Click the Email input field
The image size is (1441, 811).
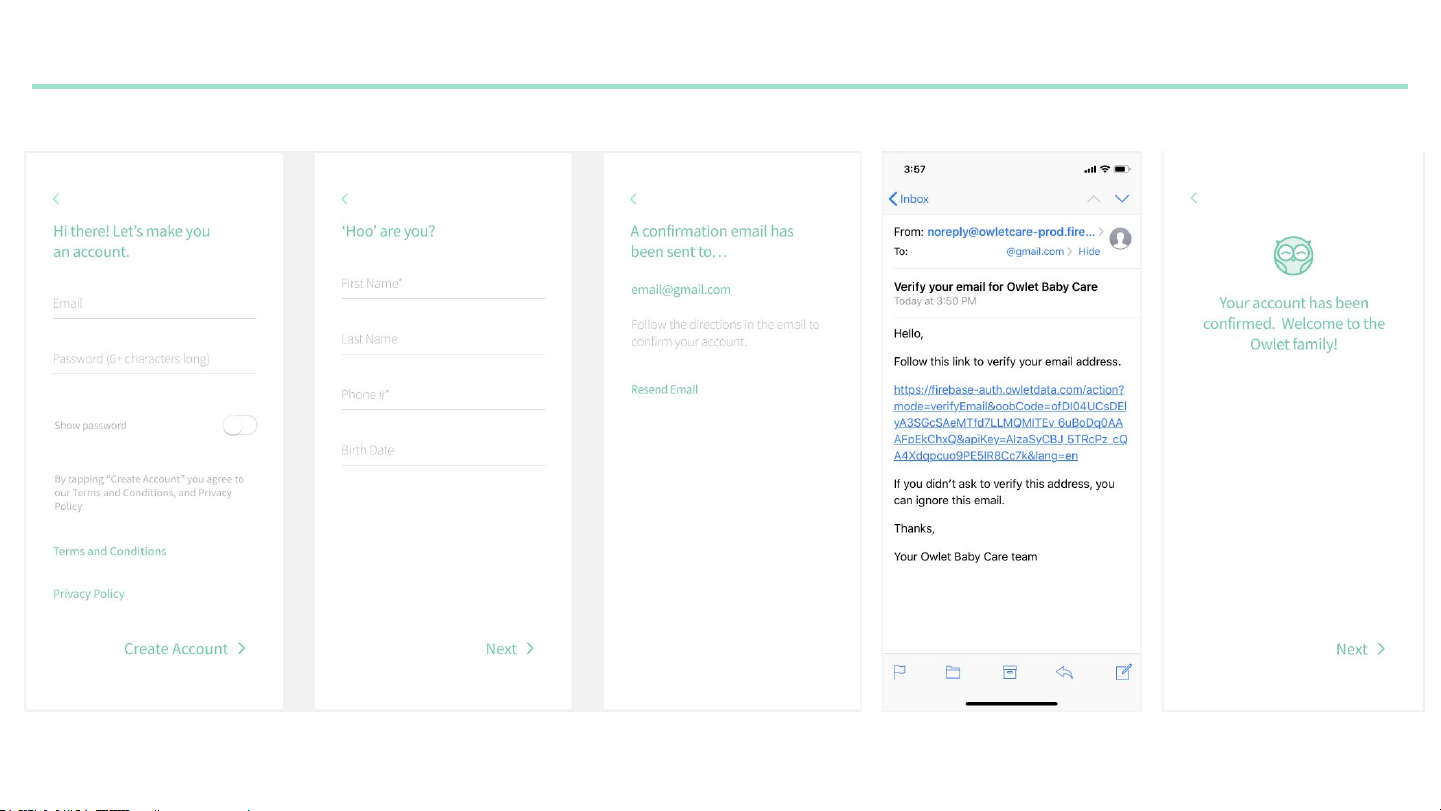pos(155,304)
